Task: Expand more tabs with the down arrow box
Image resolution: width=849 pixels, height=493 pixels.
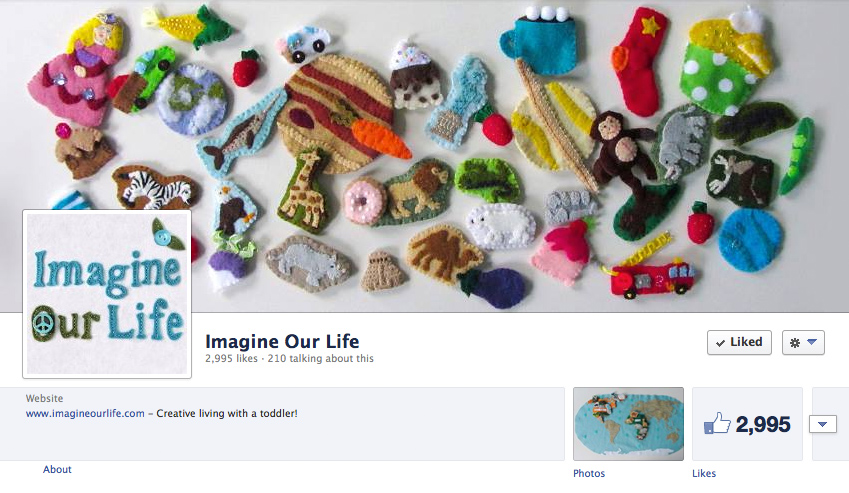Action: pos(822,424)
